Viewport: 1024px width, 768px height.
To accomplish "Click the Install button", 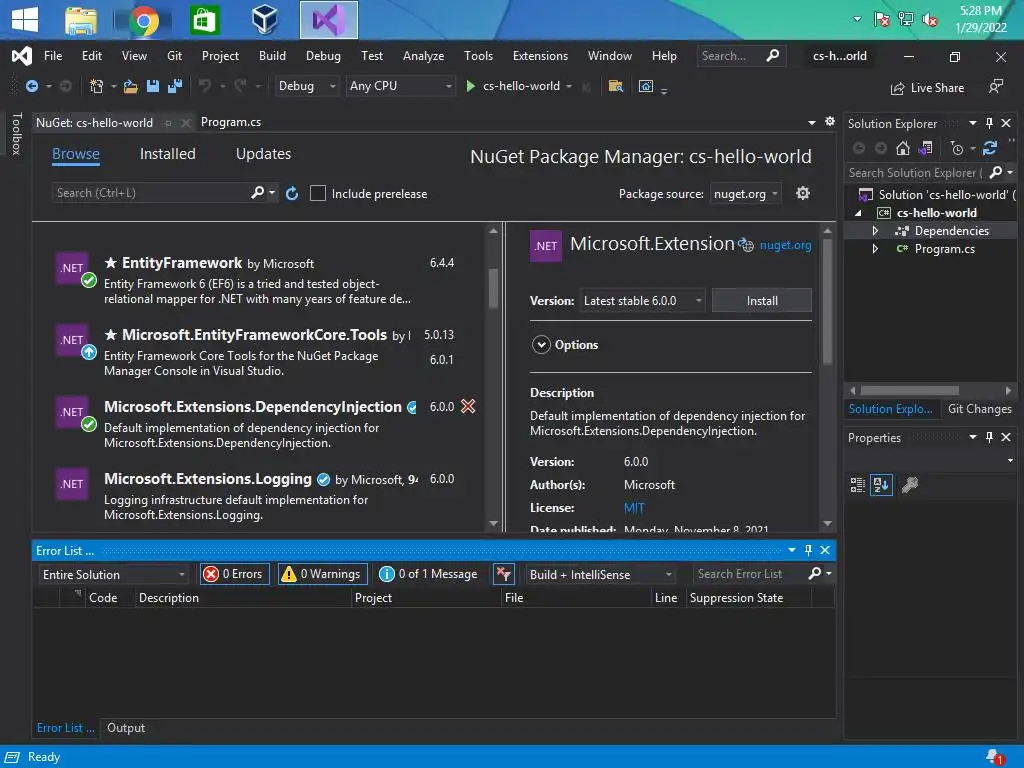I will pos(761,300).
